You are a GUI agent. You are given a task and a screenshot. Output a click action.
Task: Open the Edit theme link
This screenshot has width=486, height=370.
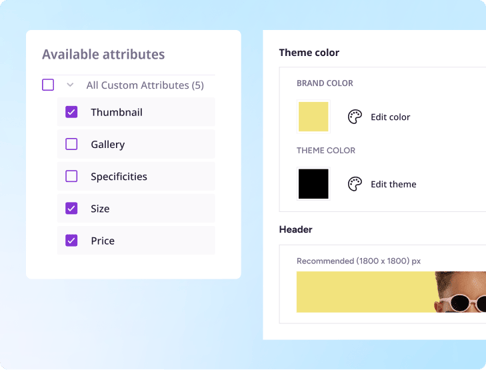pyautogui.click(x=393, y=184)
